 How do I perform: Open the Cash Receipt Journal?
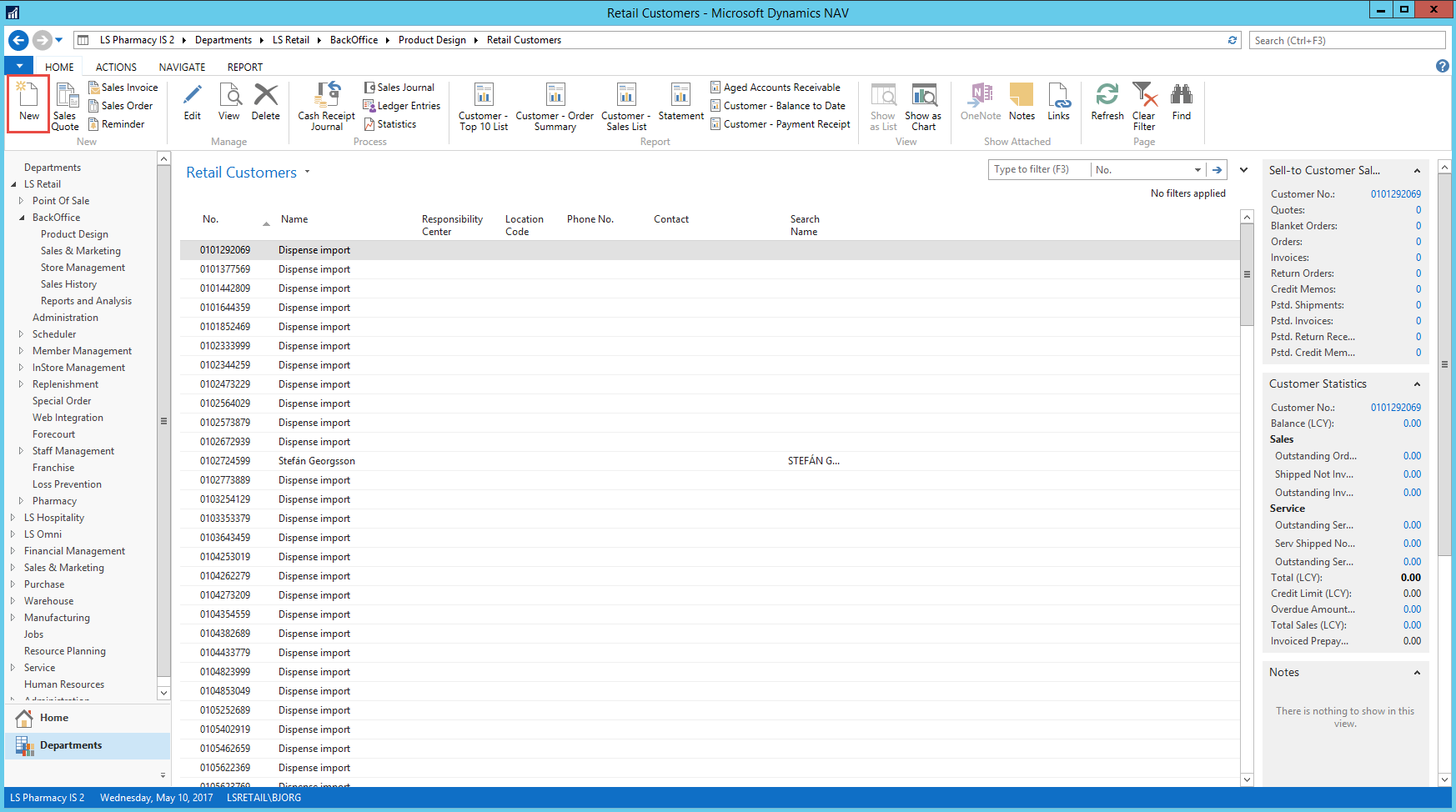326,105
